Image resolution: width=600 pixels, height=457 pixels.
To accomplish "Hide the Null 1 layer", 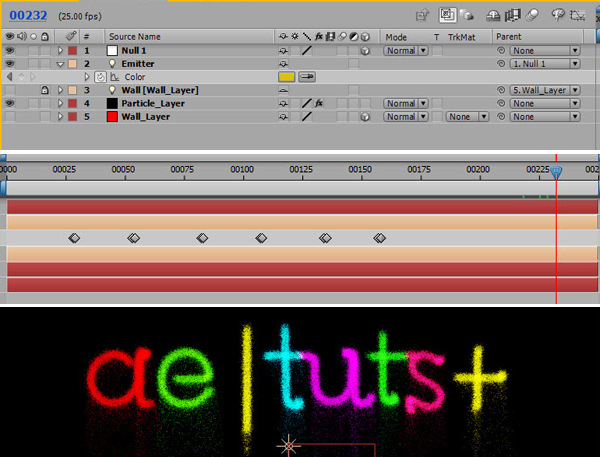I will pyautogui.click(x=9, y=51).
